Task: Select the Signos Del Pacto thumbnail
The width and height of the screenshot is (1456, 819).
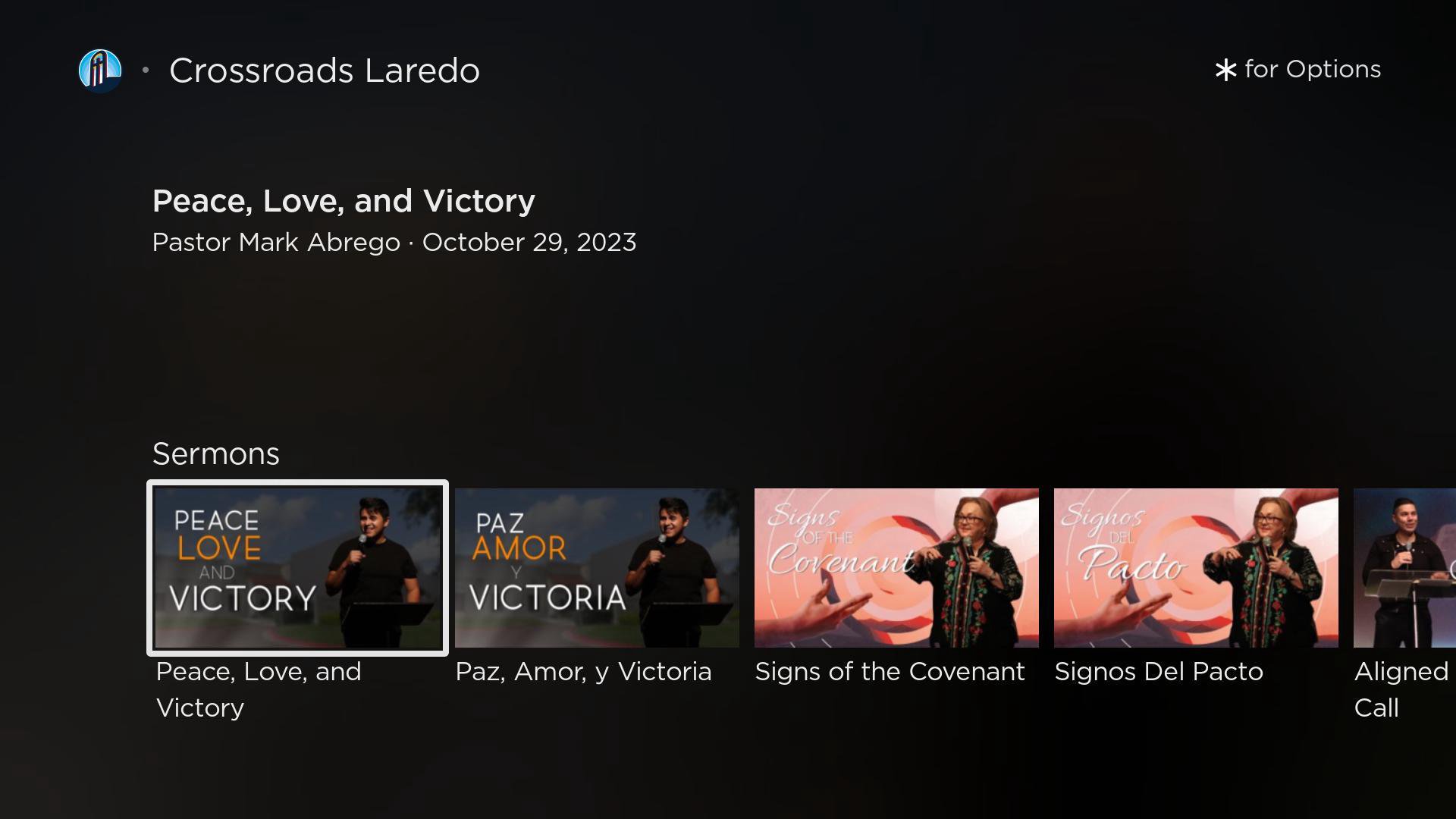Action: click(x=1196, y=568)
